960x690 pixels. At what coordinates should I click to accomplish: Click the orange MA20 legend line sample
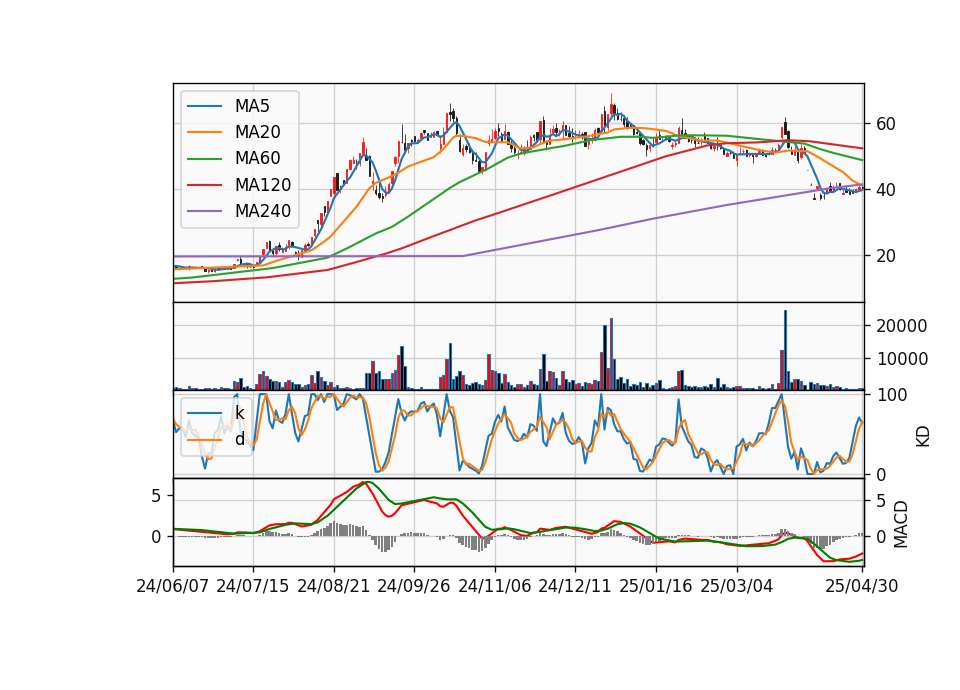click(x=204, y=132)
